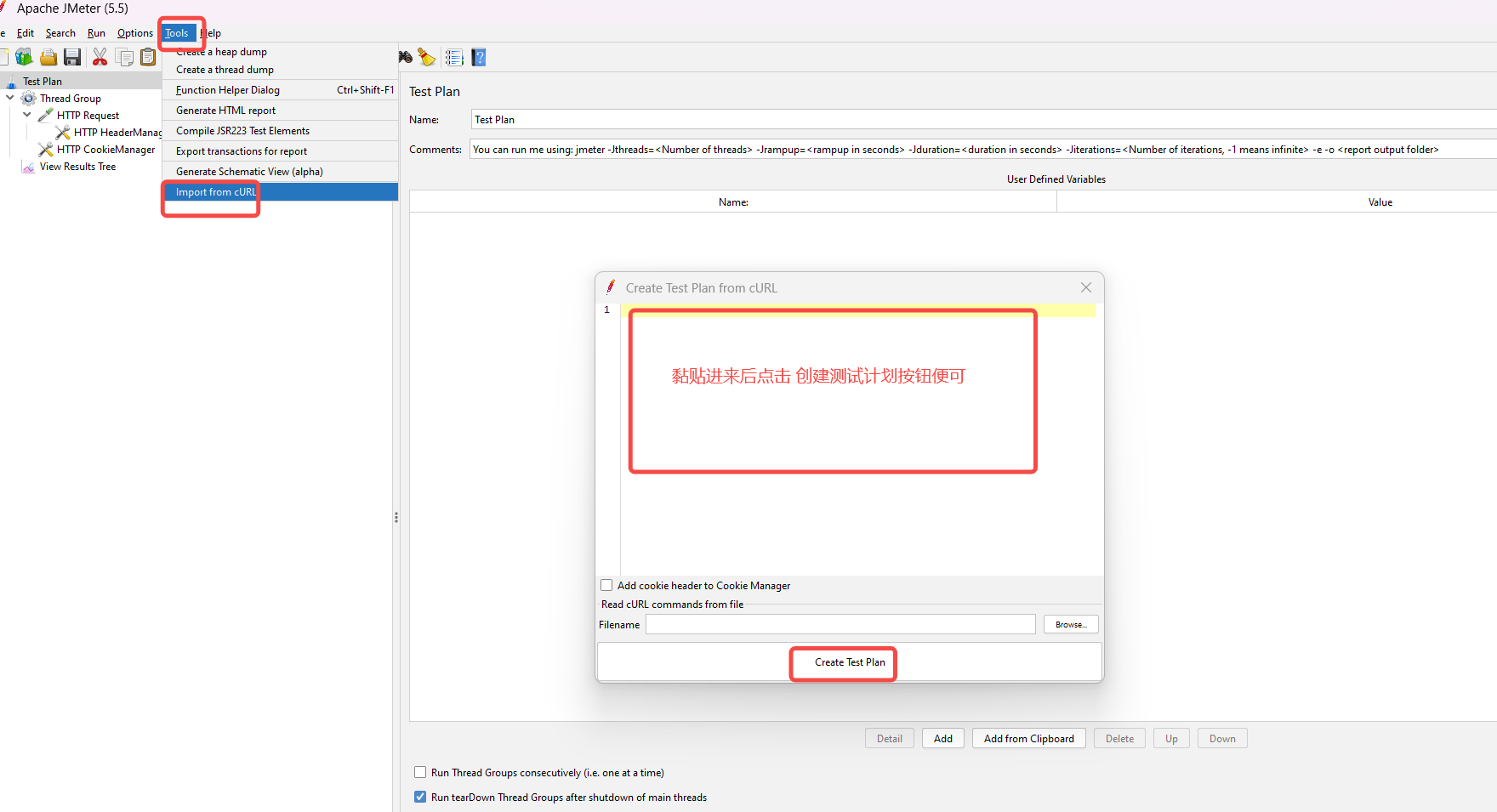The height and width of the screenshot is (812, 1497).
Task: Open the Edit menu
Action: pyautogui.click(x=26, y=33)
